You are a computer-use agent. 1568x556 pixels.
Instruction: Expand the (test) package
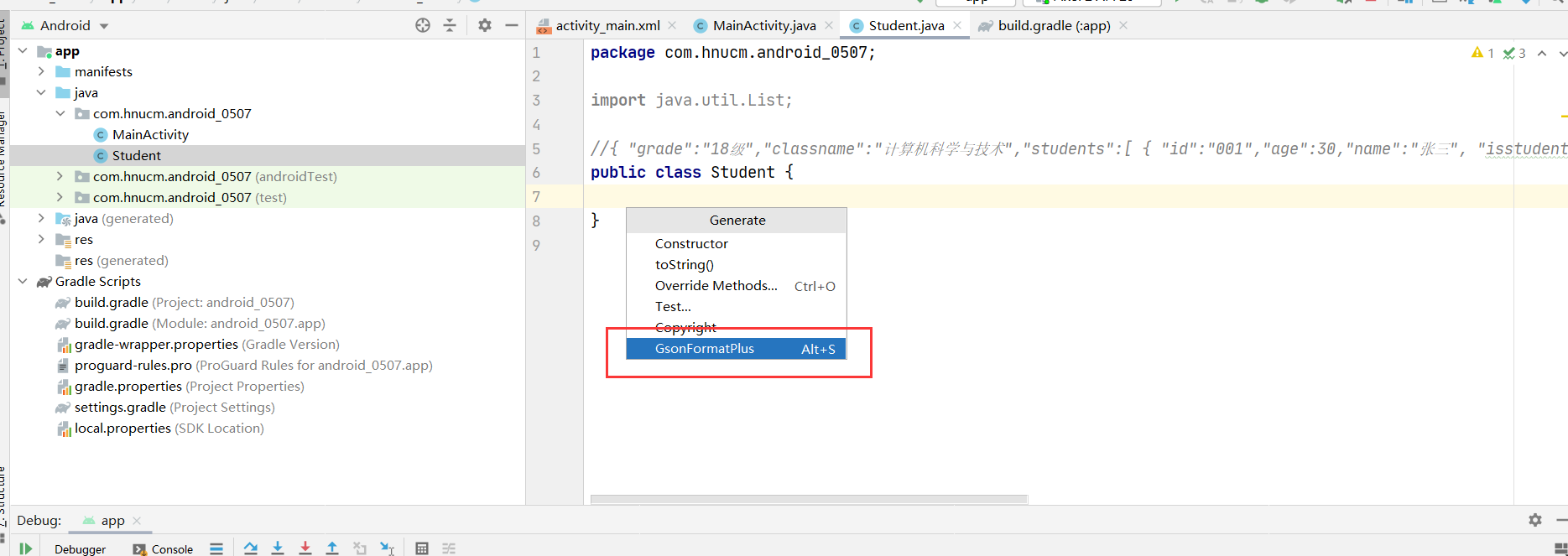[x=60, y=197]
